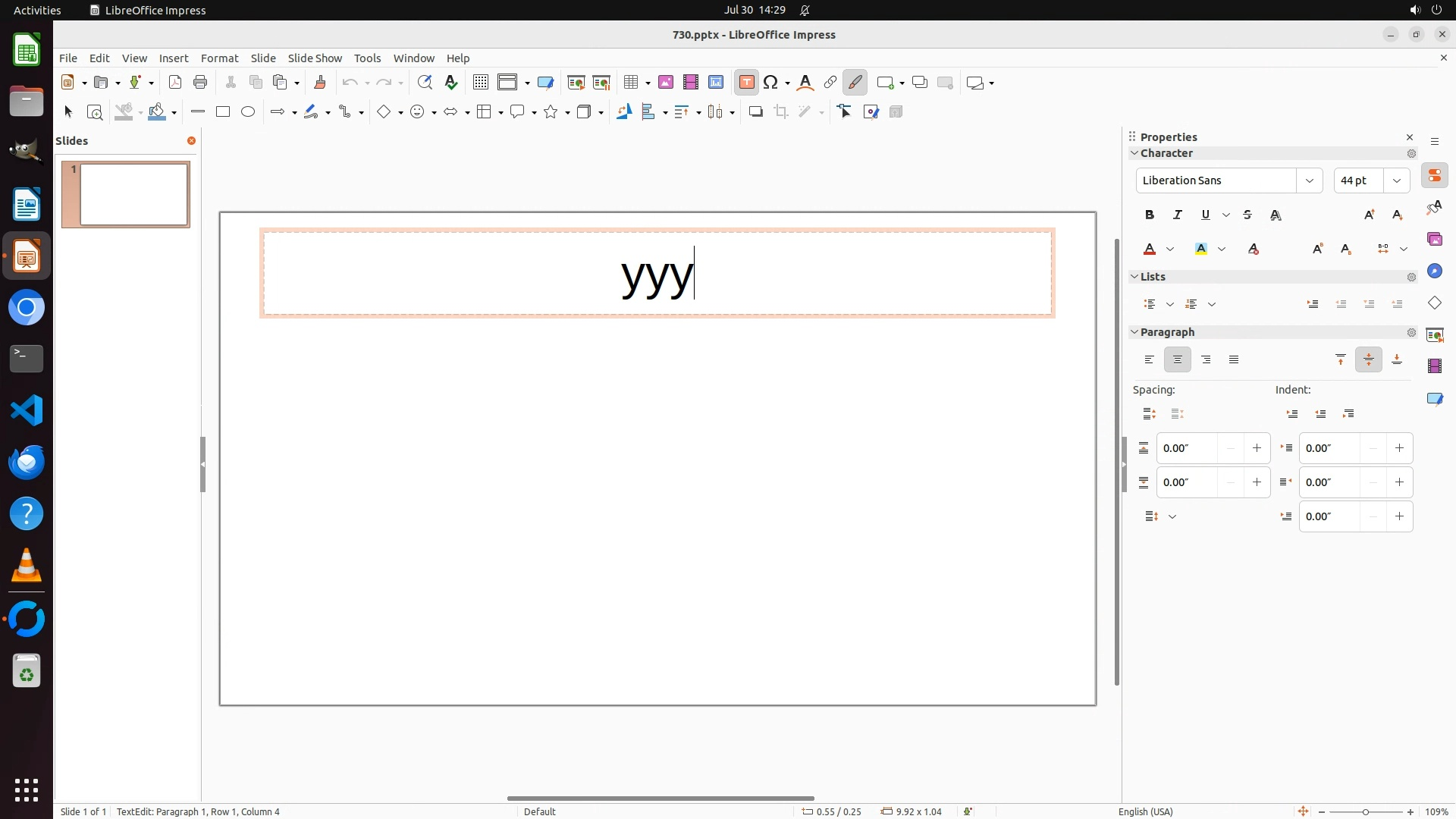
Task: Enable right paragraph alignment
Action: coord(1206,360)
